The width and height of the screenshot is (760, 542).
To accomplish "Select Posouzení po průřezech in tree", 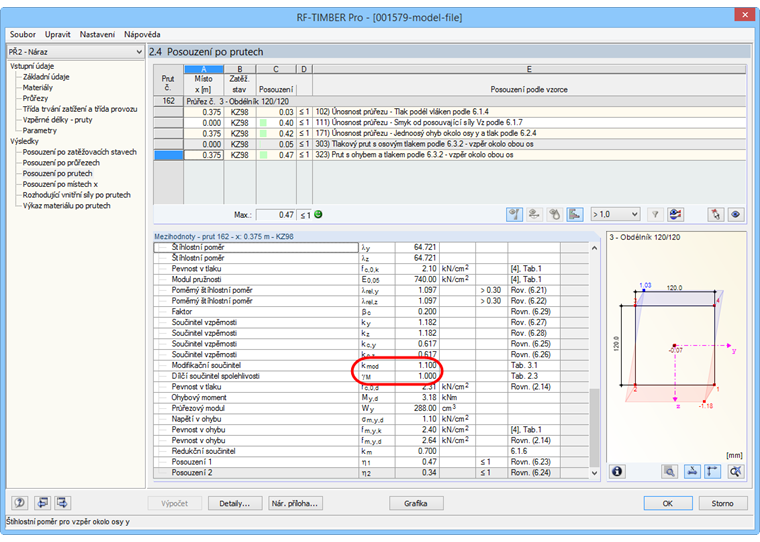I will tap(62, 163).
